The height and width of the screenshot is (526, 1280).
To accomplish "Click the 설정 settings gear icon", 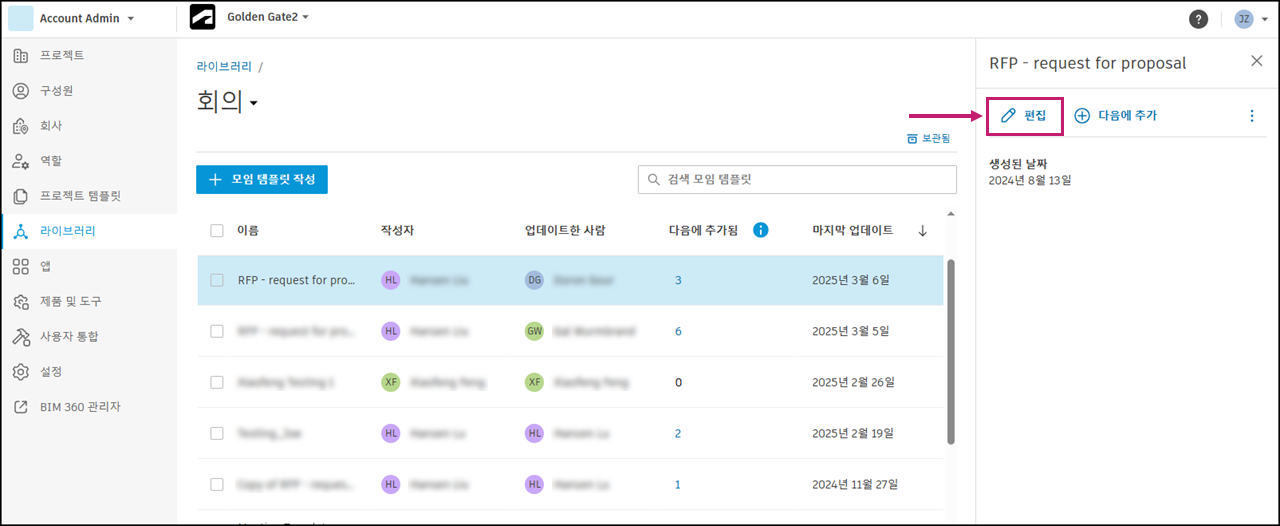I will pyautogui.click(x=20, y=372).
